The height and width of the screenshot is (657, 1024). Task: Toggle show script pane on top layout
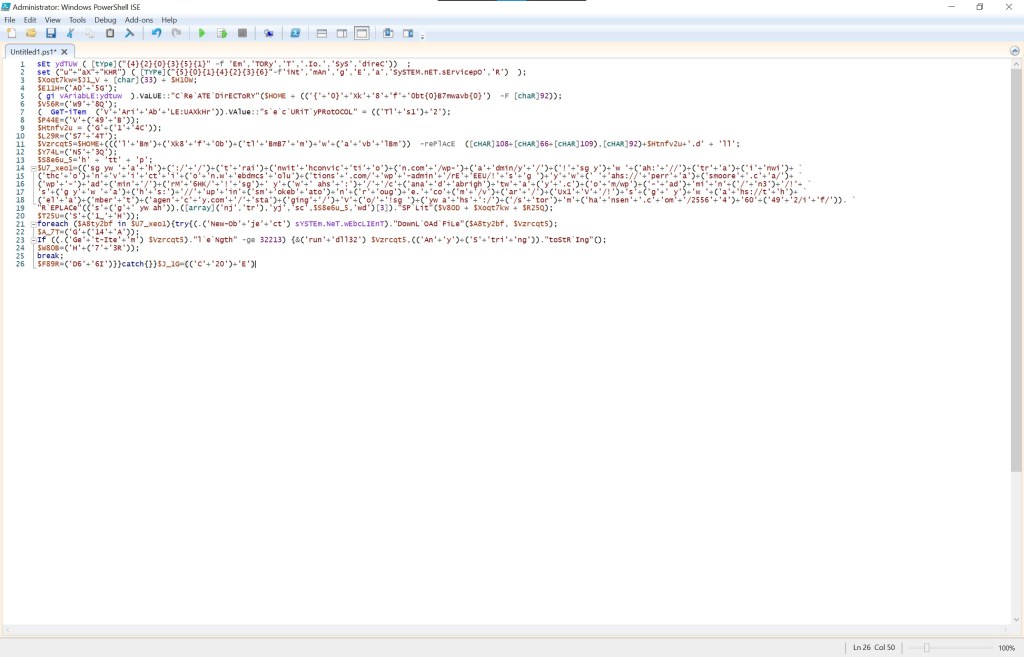point(322,33)
